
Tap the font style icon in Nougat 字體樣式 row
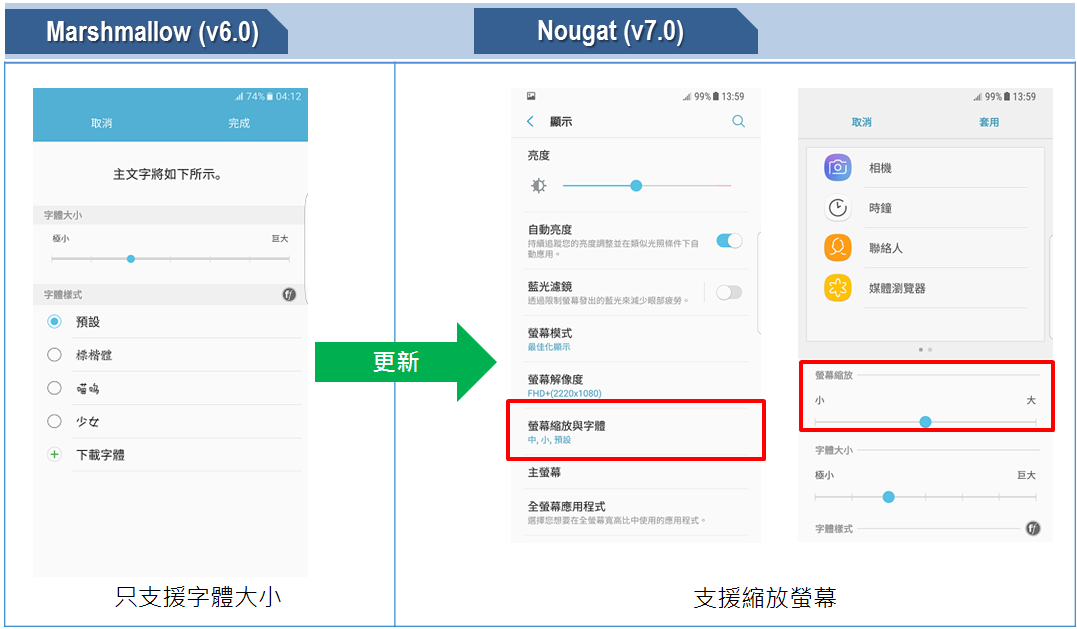(1032, 528)
